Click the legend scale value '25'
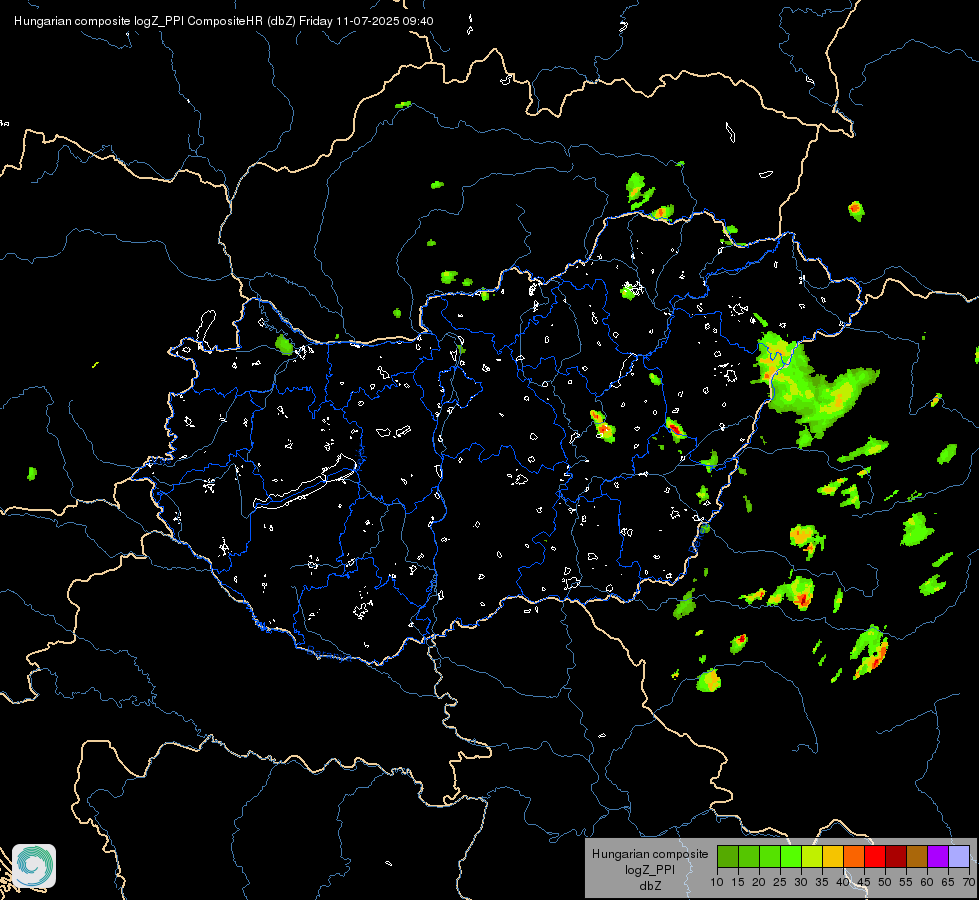 [x=780, y=882]
